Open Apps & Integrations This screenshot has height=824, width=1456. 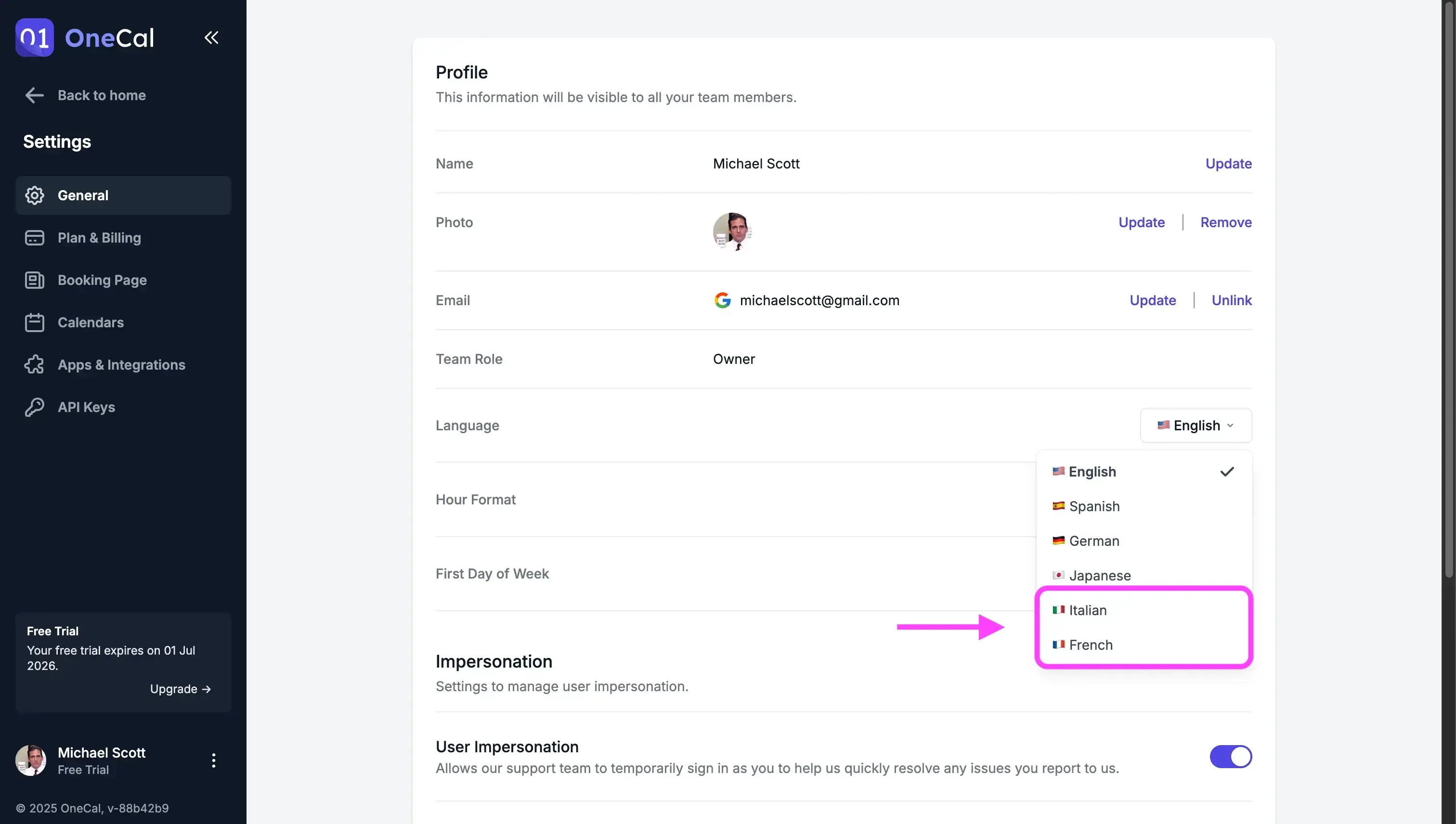click(x=34, y=364)
